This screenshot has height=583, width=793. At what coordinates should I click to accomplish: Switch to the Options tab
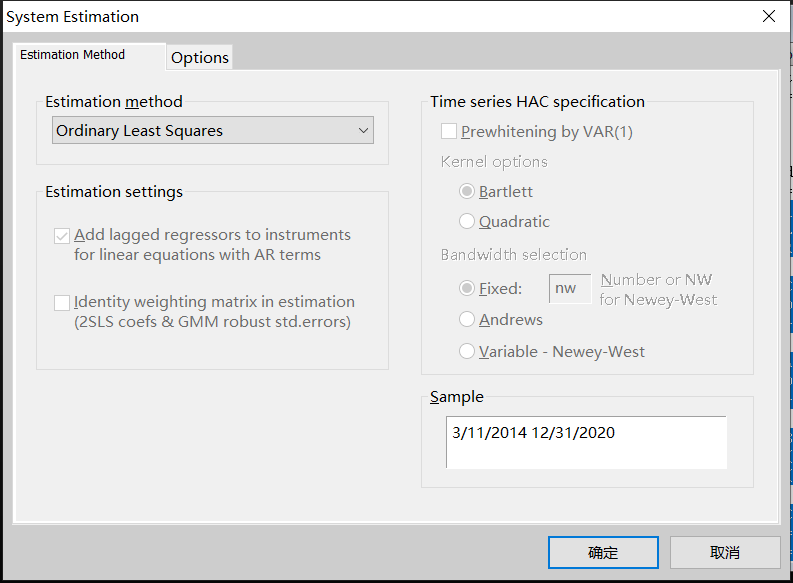(200, 58)
